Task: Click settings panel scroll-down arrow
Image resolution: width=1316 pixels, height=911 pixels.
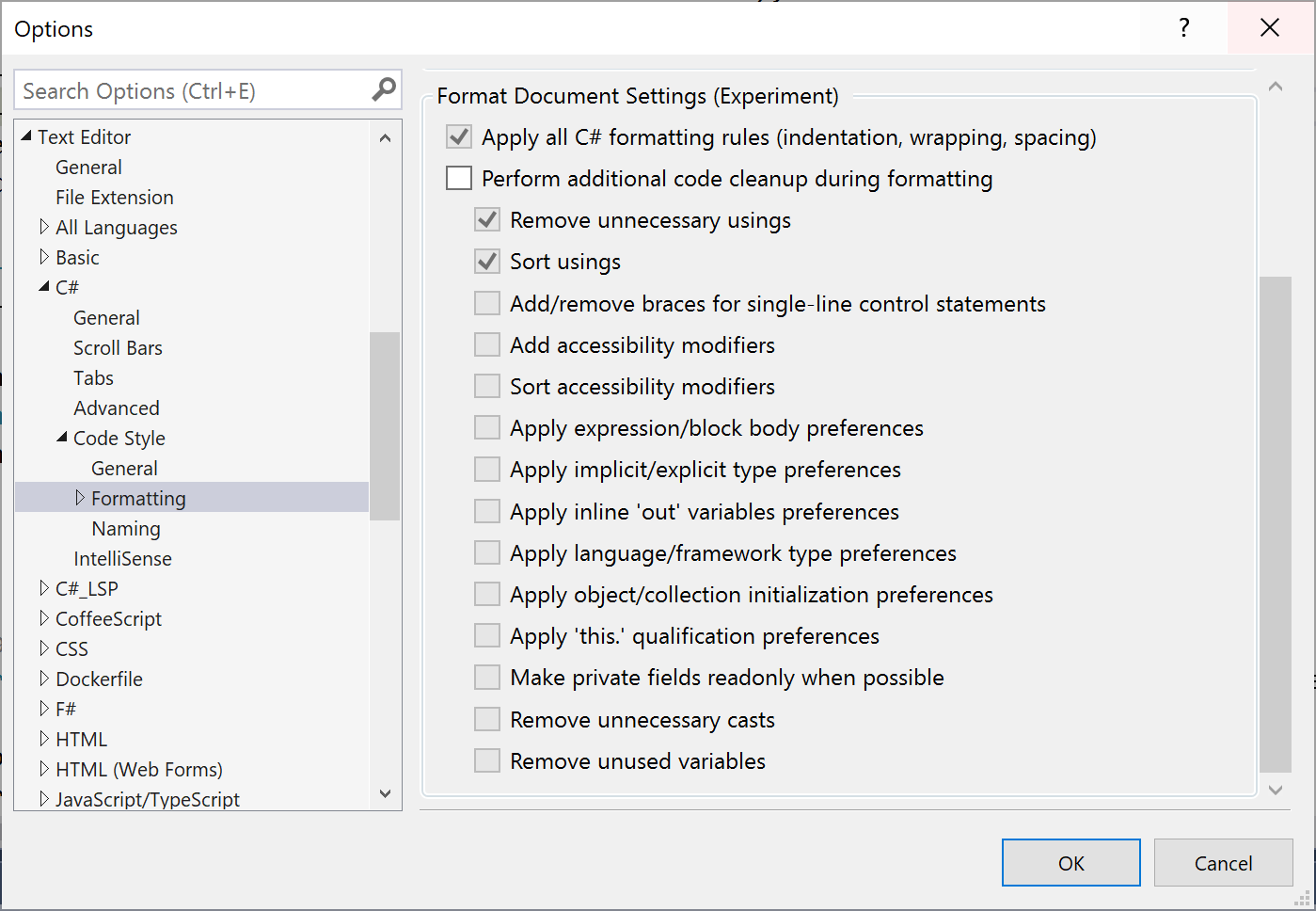Action: (1276, 791)
